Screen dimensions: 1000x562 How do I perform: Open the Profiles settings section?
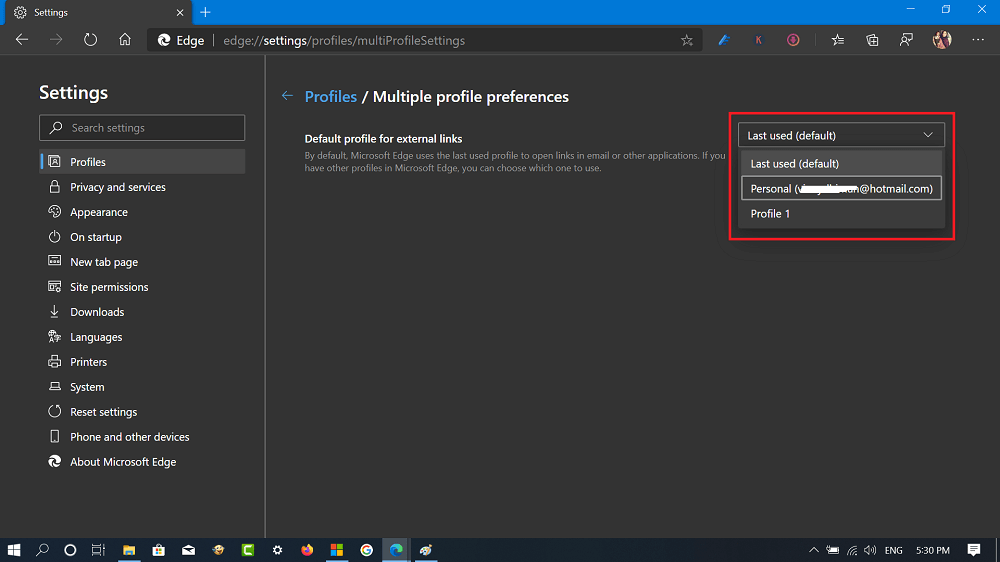[x=142, y=162]
